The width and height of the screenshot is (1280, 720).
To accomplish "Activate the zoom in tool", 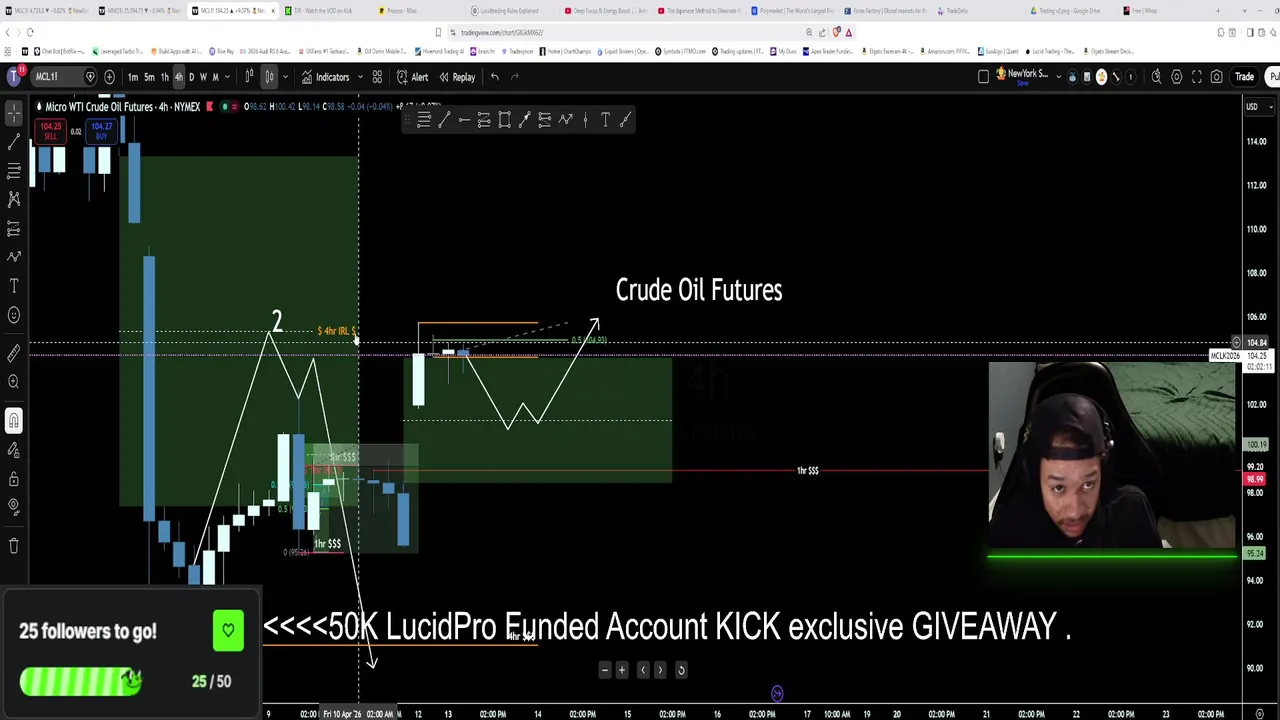I will [x=14, y=381].
